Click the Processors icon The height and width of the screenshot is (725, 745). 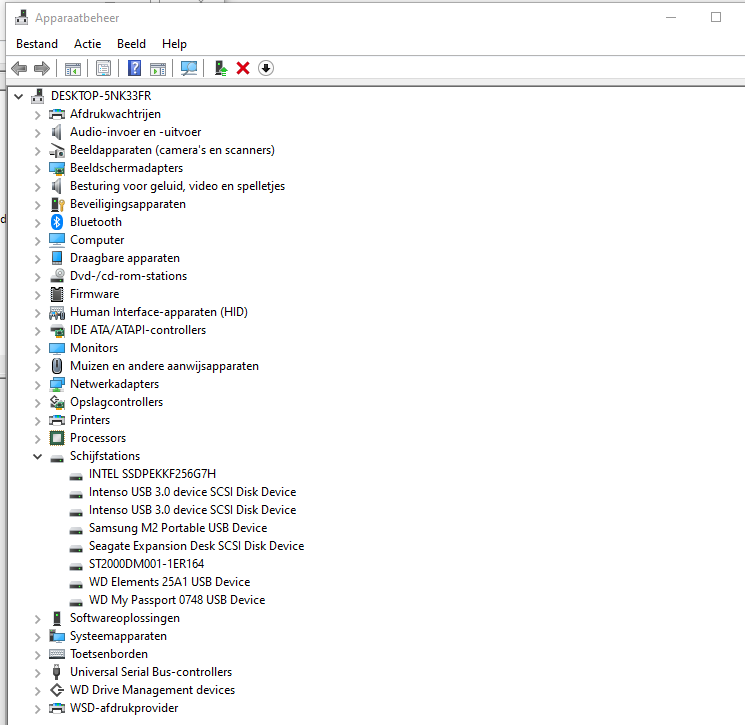[x=57, y=438]
